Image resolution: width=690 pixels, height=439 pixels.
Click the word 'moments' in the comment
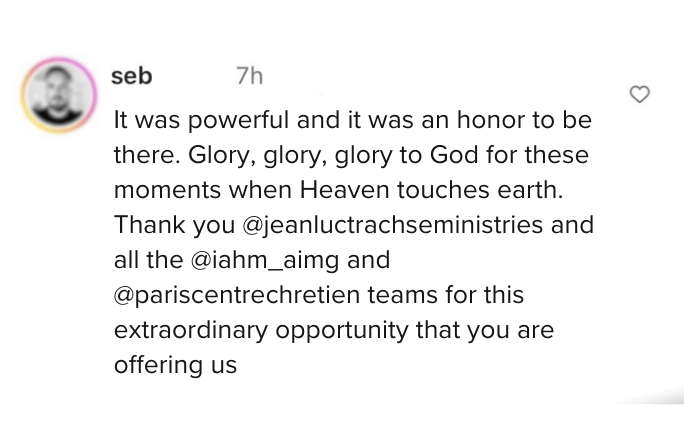(x=167, y=190)
